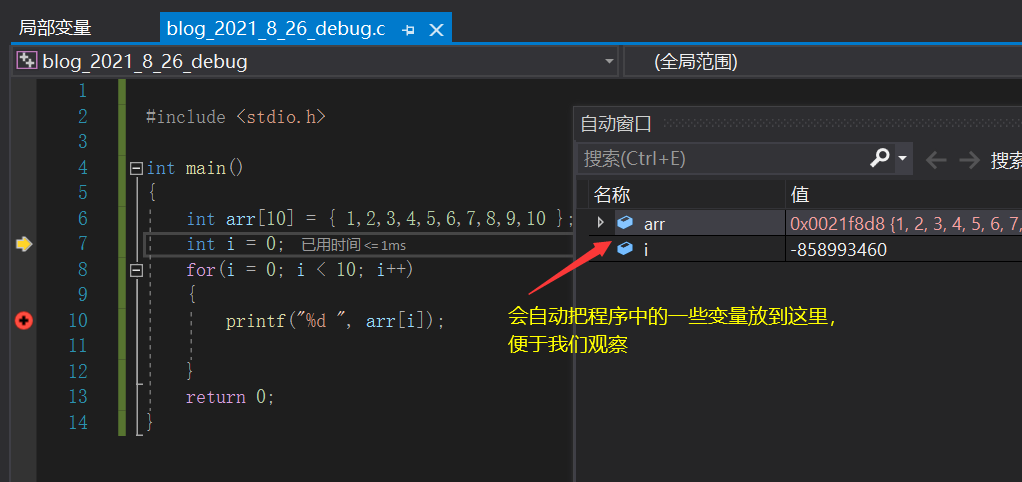This screenshot has height=482, width=1022.
Task: Click the return 0; line
Action: (x=230, y=397)
